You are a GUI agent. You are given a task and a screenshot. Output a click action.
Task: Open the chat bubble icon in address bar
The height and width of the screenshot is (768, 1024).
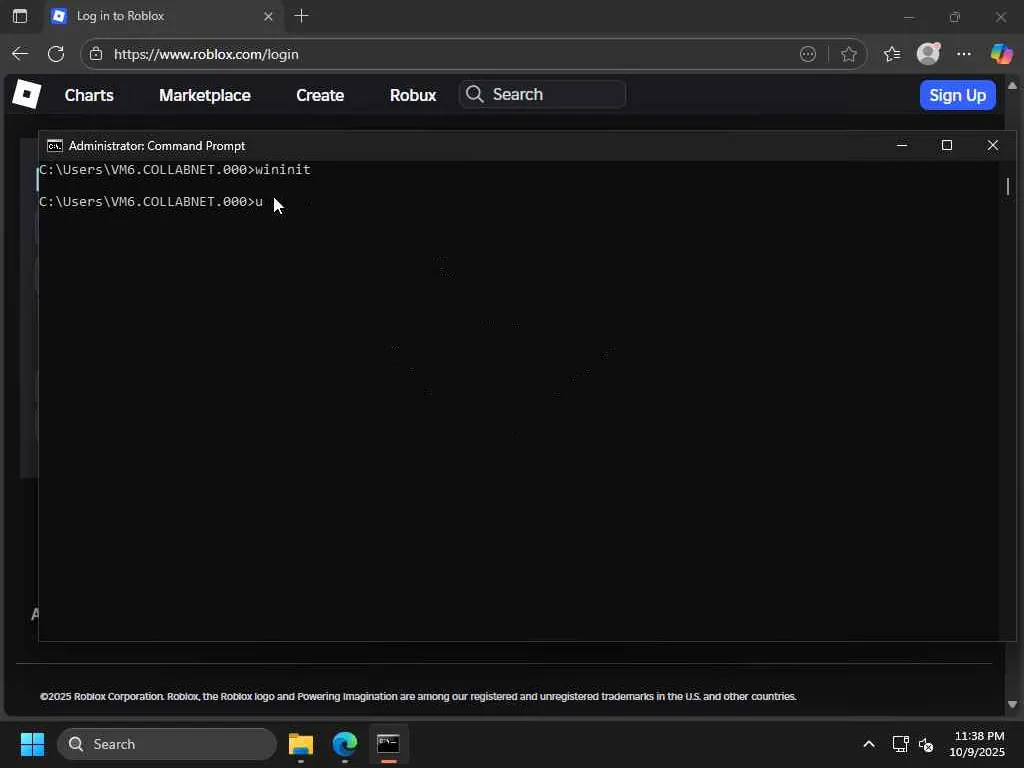click(808, 54)
